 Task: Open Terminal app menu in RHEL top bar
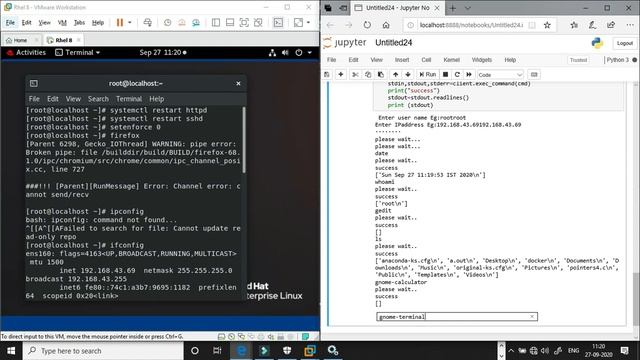(x=78, y=52)
